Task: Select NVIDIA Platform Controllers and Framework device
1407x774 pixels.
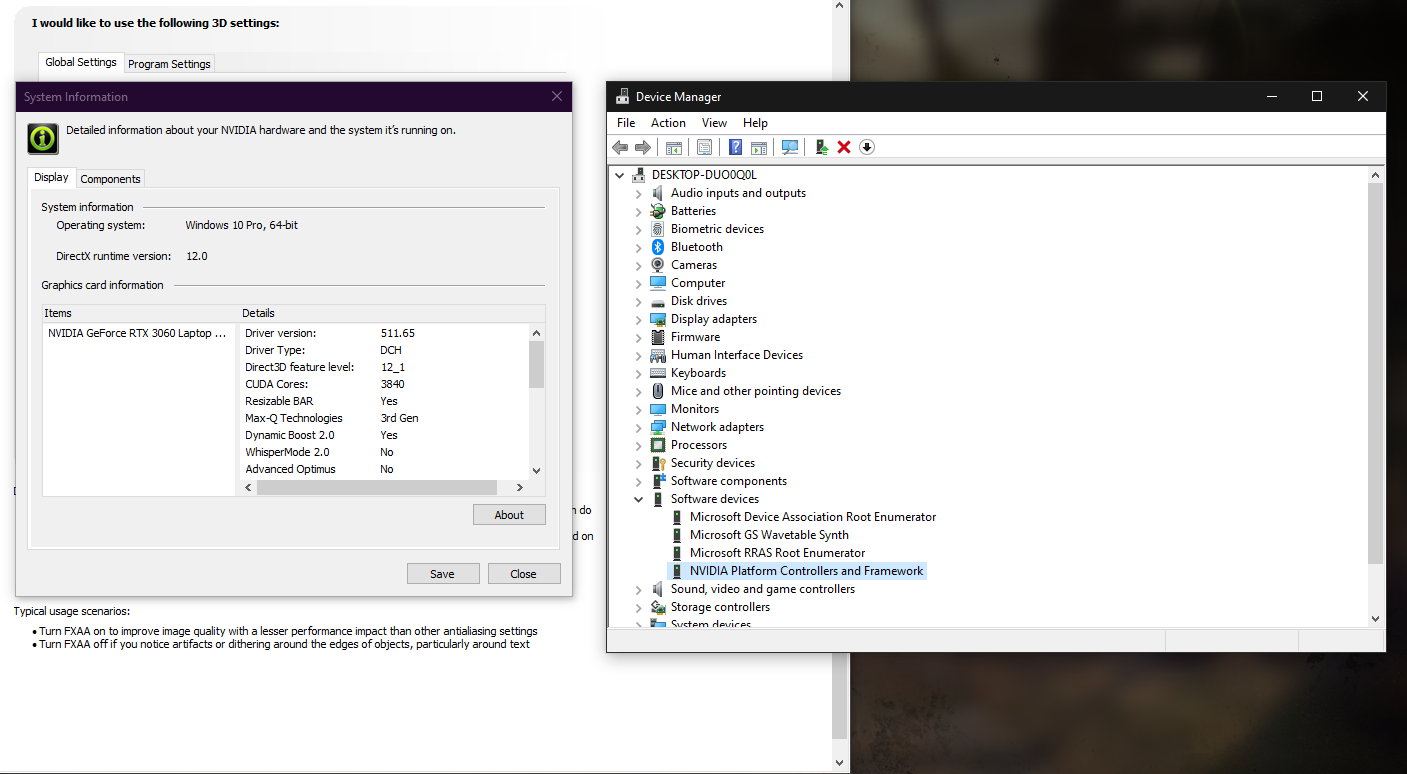Action: (806, 571)
